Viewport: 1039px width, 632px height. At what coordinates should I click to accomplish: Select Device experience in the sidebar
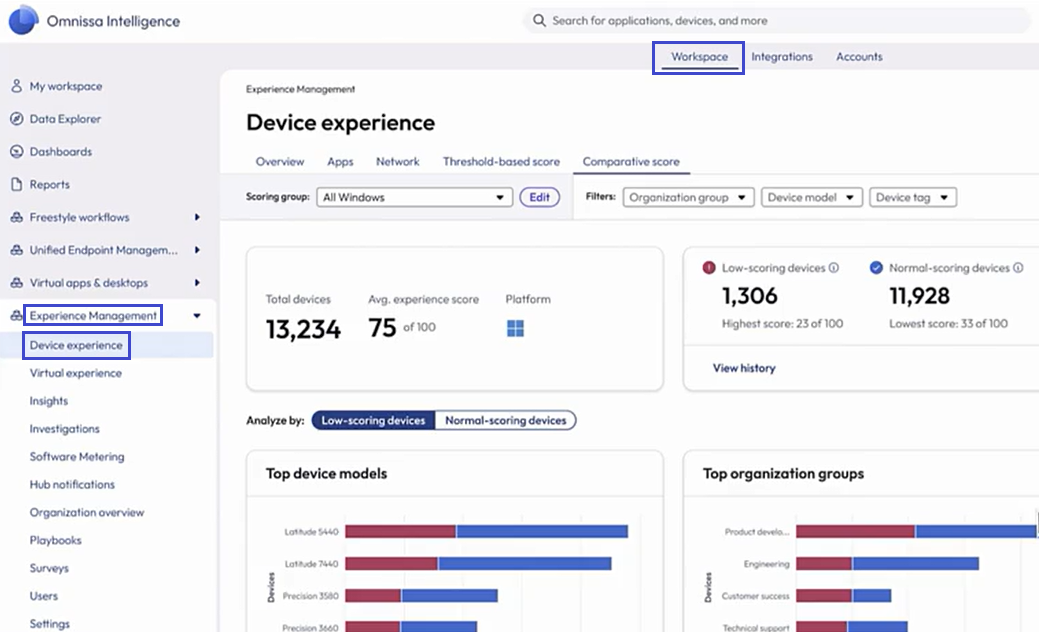(x=76, y=345)
